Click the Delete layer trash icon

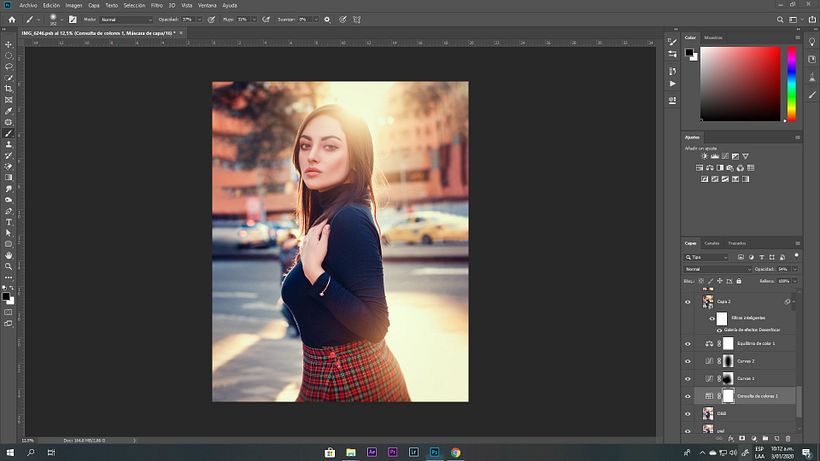coord(788,439)
